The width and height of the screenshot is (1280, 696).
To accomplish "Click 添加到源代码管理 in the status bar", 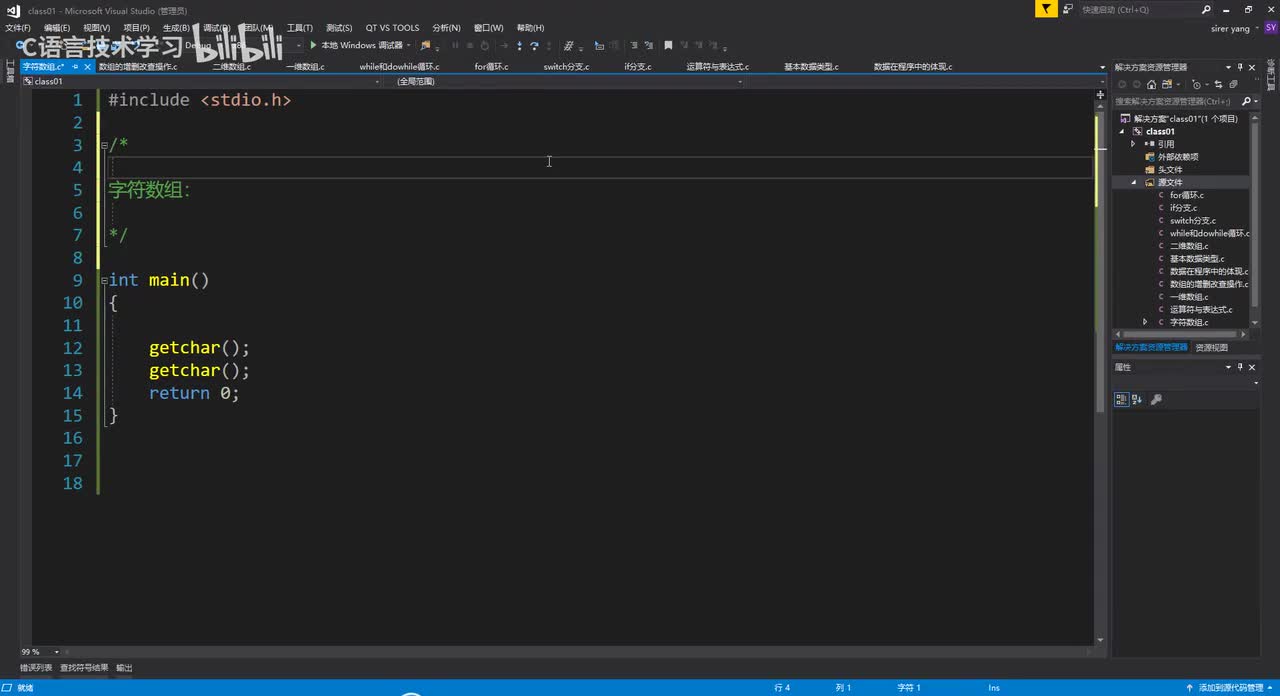I will click(x=1231, y=688).
